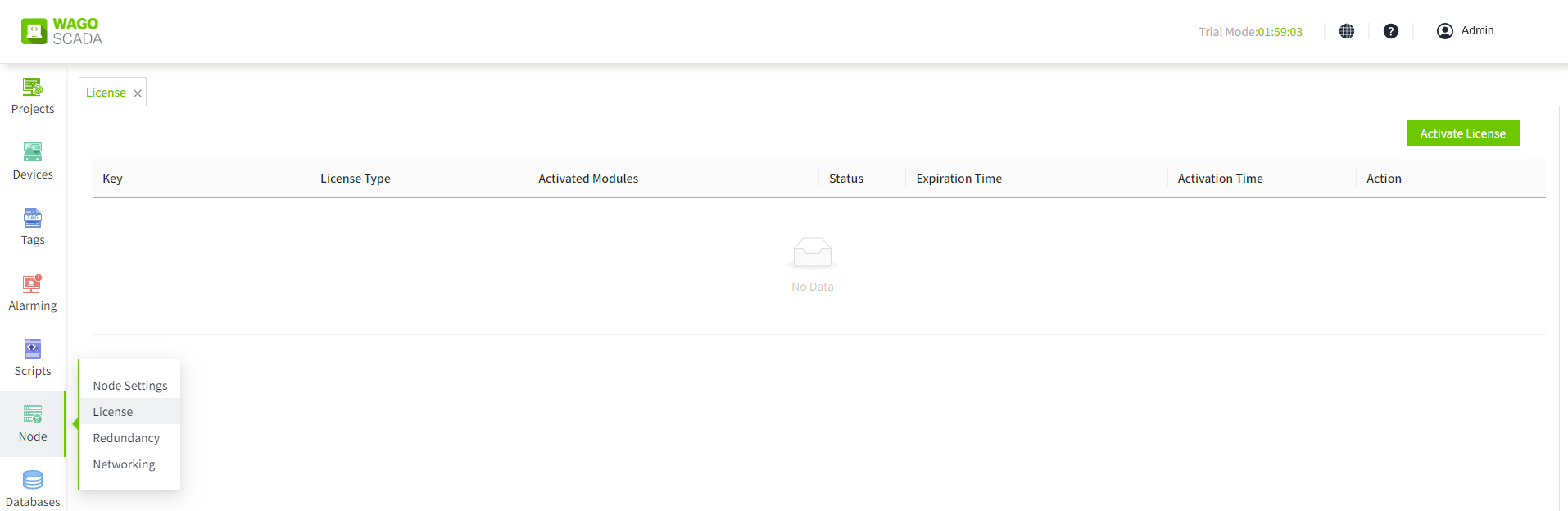Screen dimensions: 1568x511
Task: Go to the Tags section icon
Action: tap(33, 219)
